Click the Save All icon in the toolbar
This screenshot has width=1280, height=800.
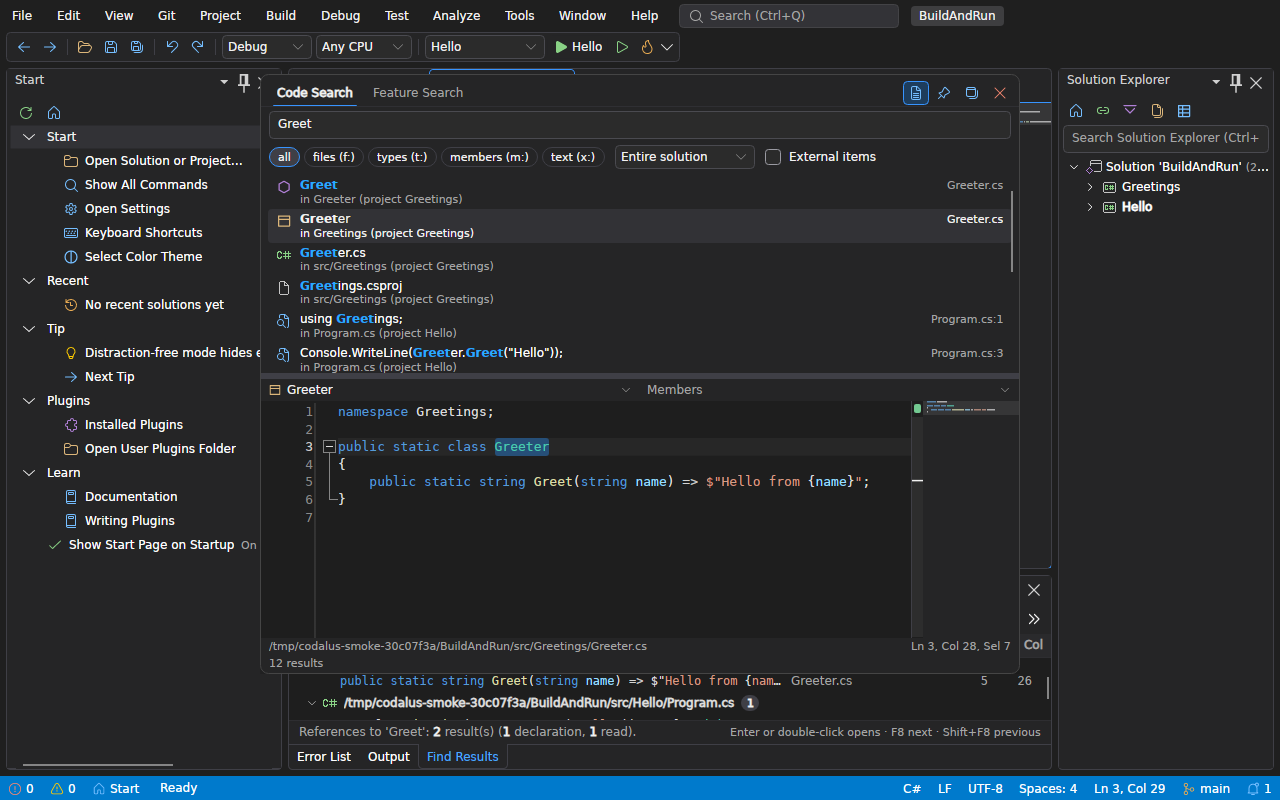(137, 47)
